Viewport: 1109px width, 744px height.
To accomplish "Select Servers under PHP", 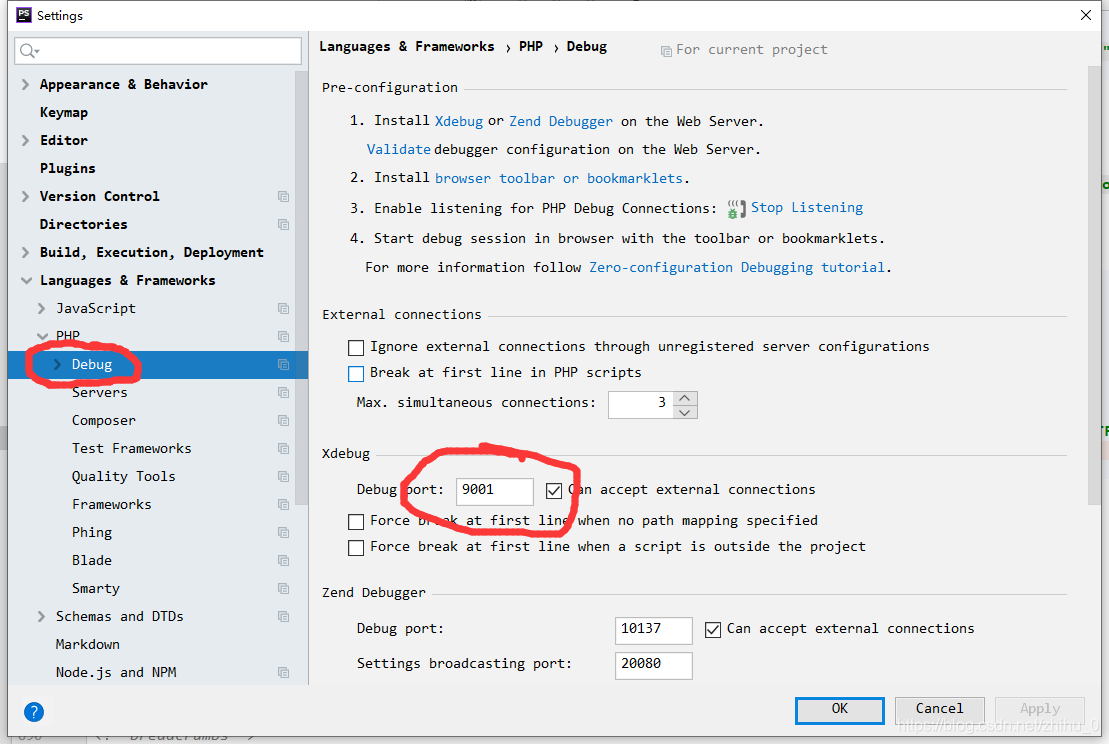I will (x=99, y=393).
